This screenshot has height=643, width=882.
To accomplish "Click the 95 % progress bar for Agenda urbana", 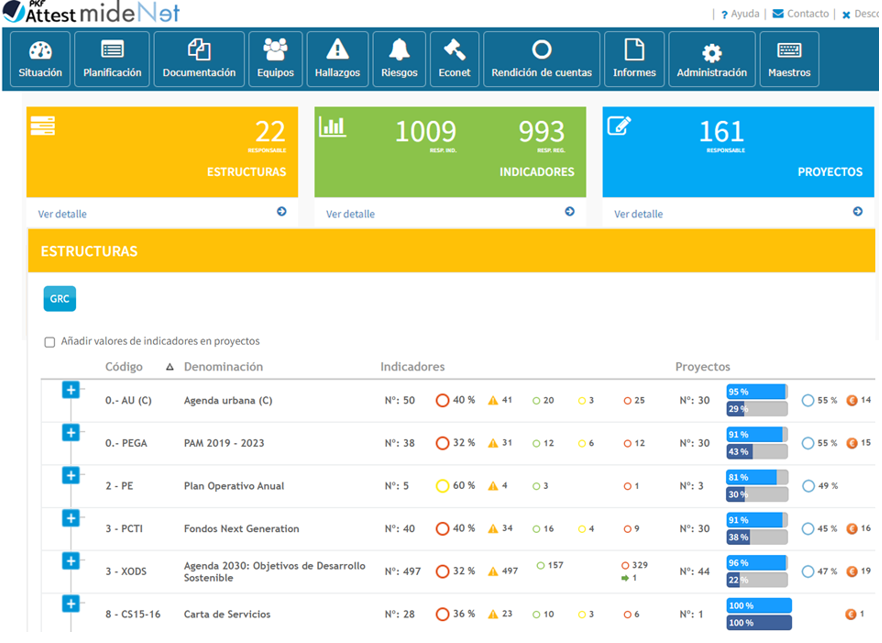I will point(757,392).
